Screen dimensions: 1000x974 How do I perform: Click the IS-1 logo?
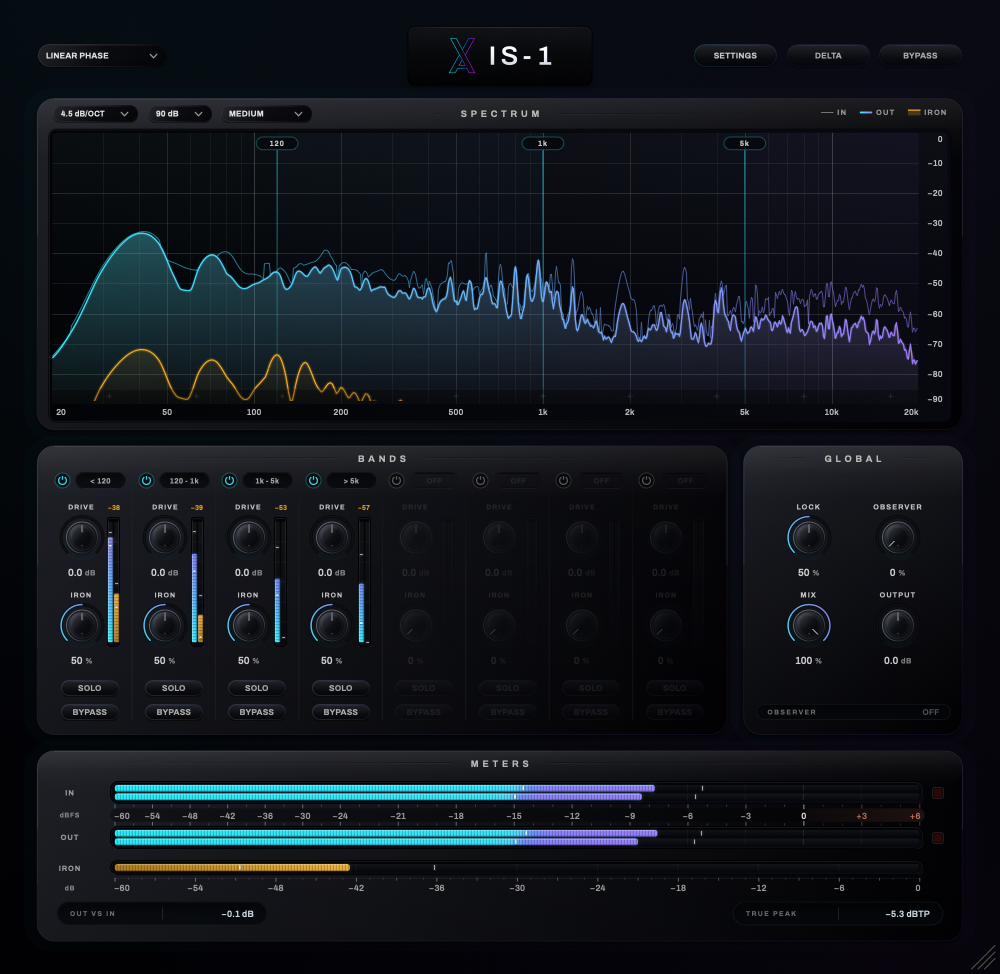pos(500,55)
